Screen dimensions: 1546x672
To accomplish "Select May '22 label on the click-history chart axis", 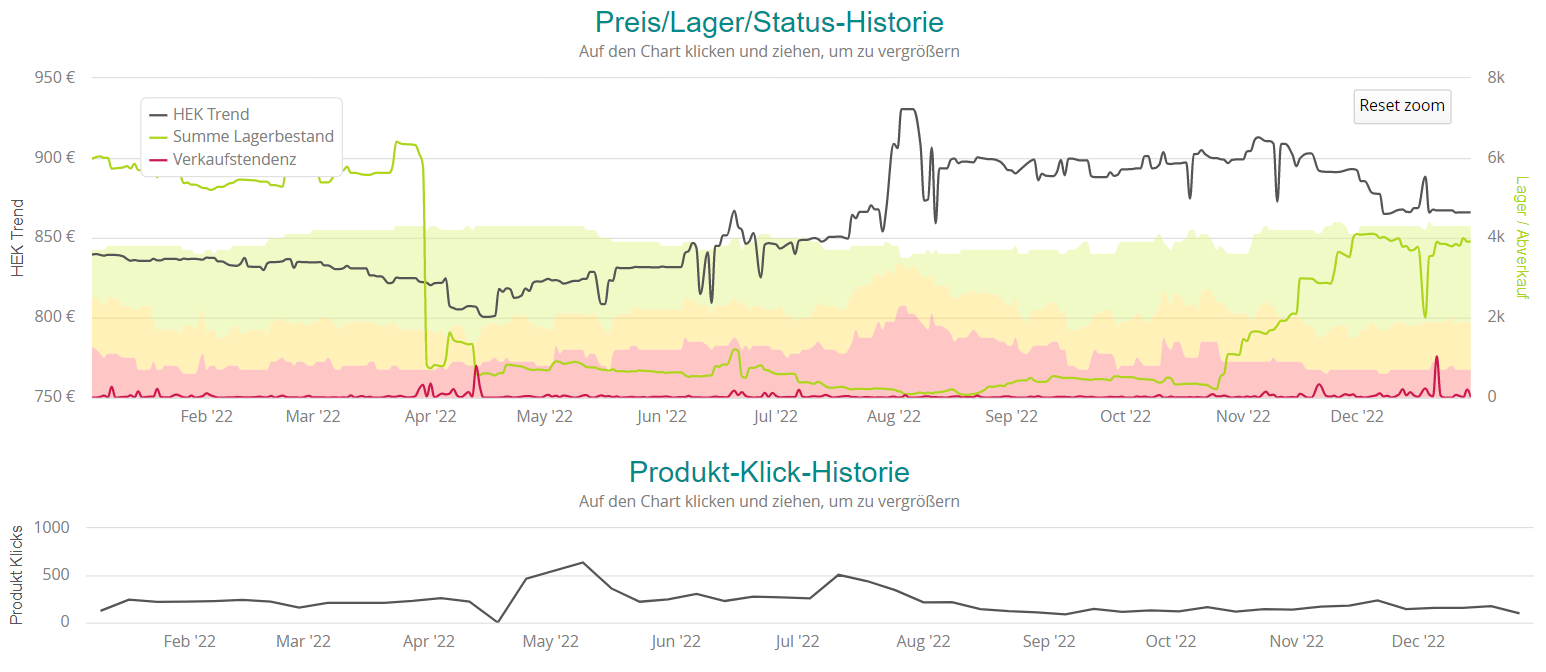I will click(551, 641).
